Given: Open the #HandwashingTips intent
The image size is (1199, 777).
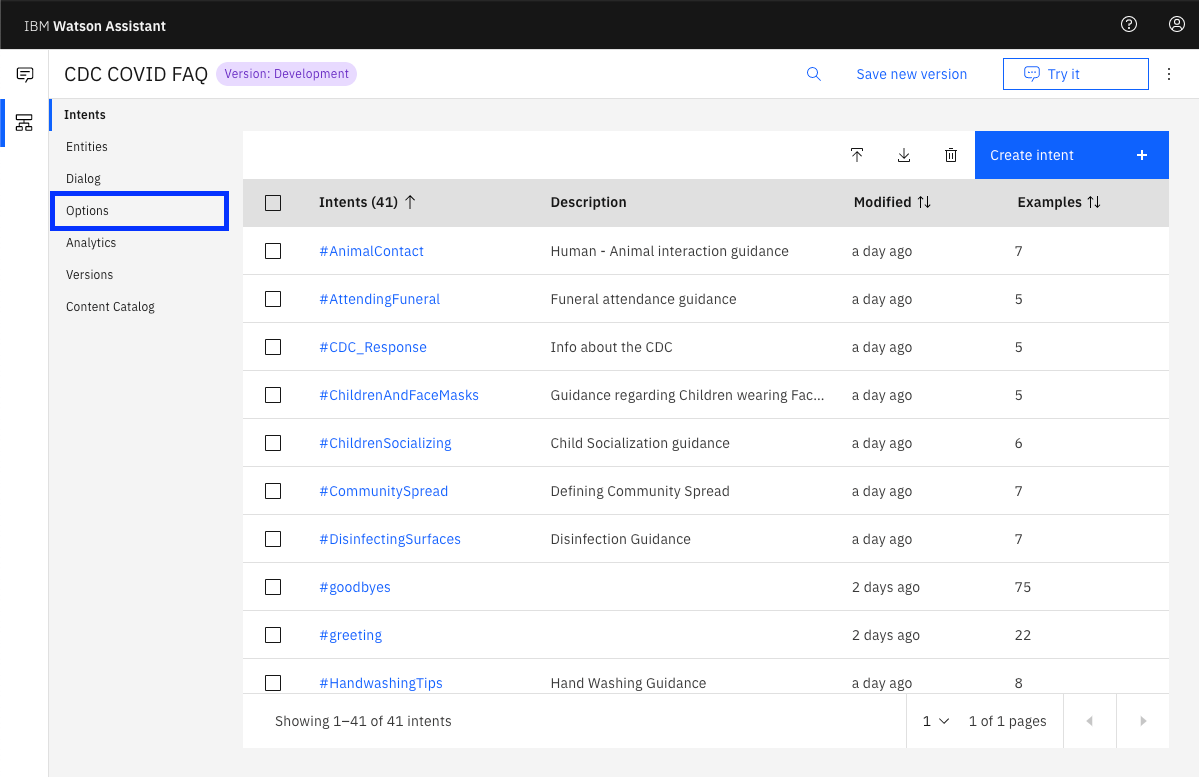Looking at the screenshot, I should 380,683.
